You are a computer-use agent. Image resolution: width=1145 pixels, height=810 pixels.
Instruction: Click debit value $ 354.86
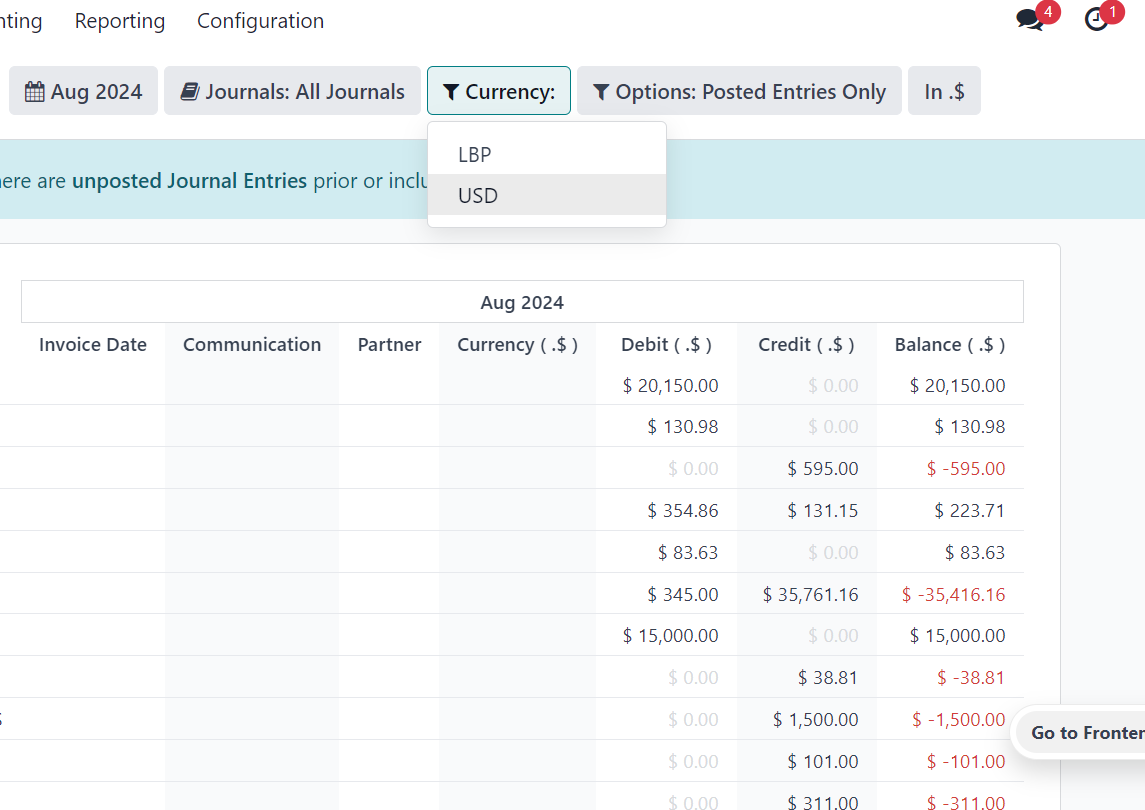(683, 511)
